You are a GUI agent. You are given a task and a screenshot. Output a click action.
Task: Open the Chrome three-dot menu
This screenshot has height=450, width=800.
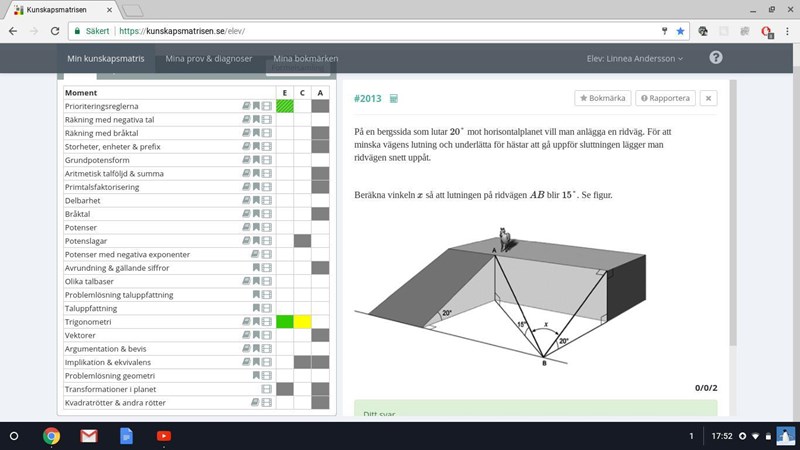[785, 31]
